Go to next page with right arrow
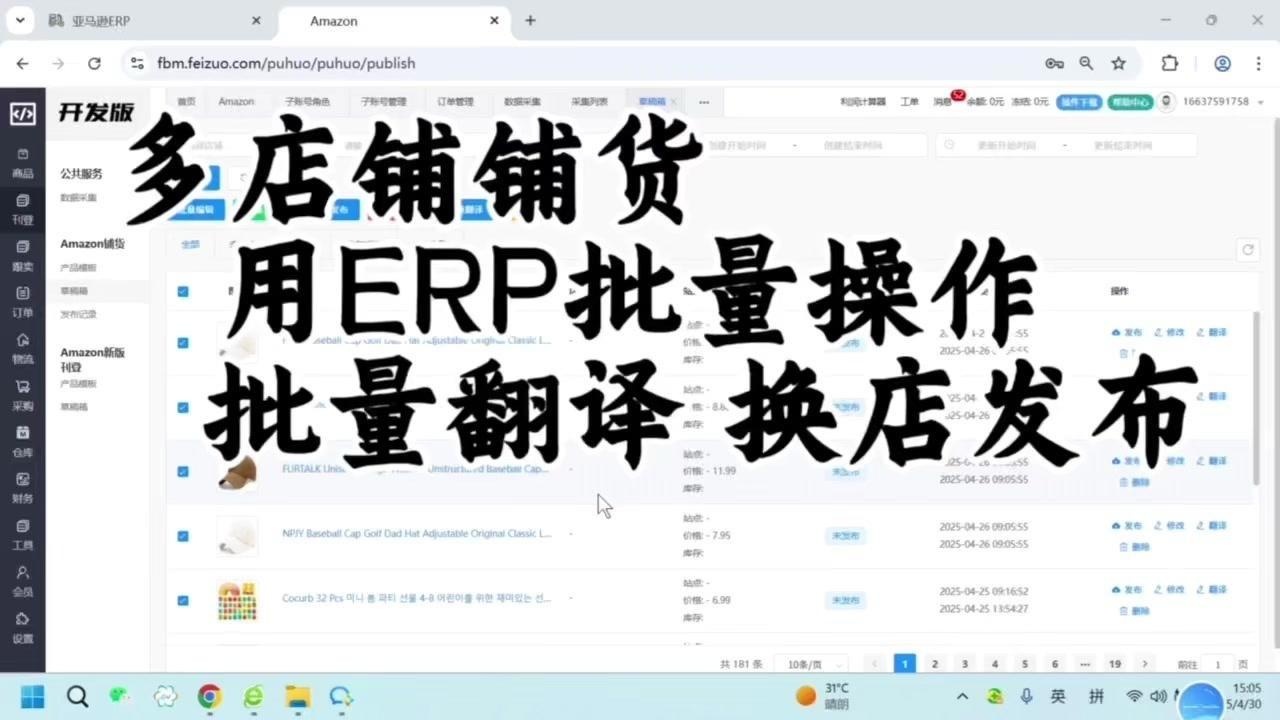 pyautogui.click(x=1145, y=664)
